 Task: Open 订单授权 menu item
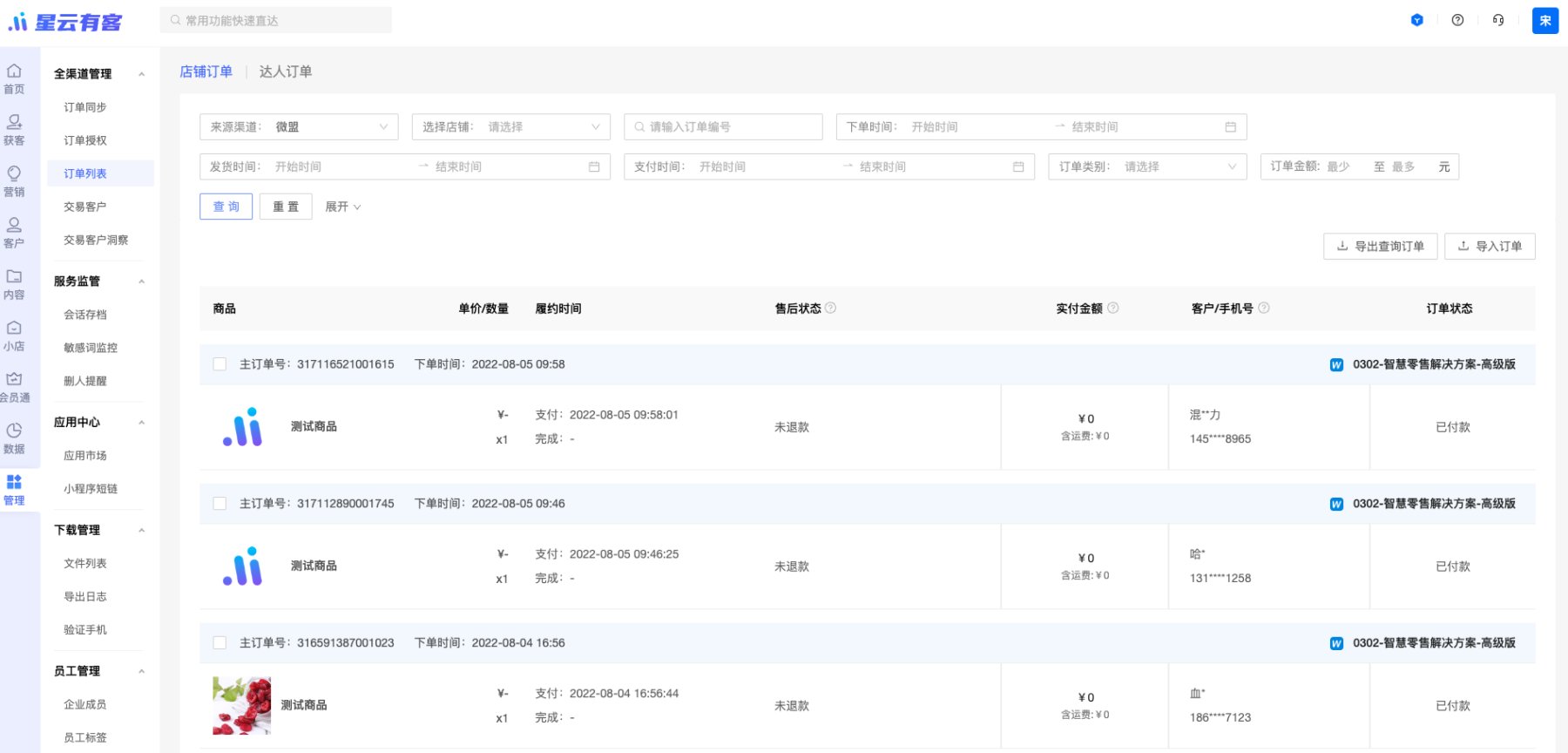coord(84,140)
